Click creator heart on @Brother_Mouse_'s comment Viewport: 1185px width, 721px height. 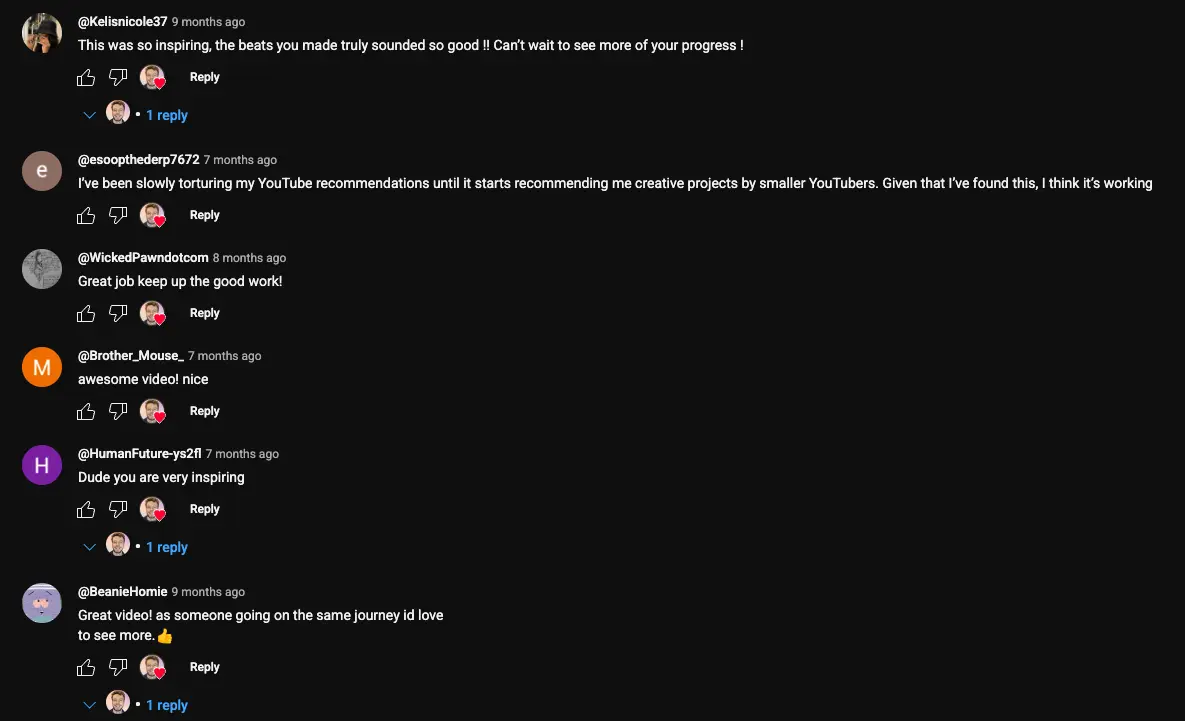[x=152, y=411]
